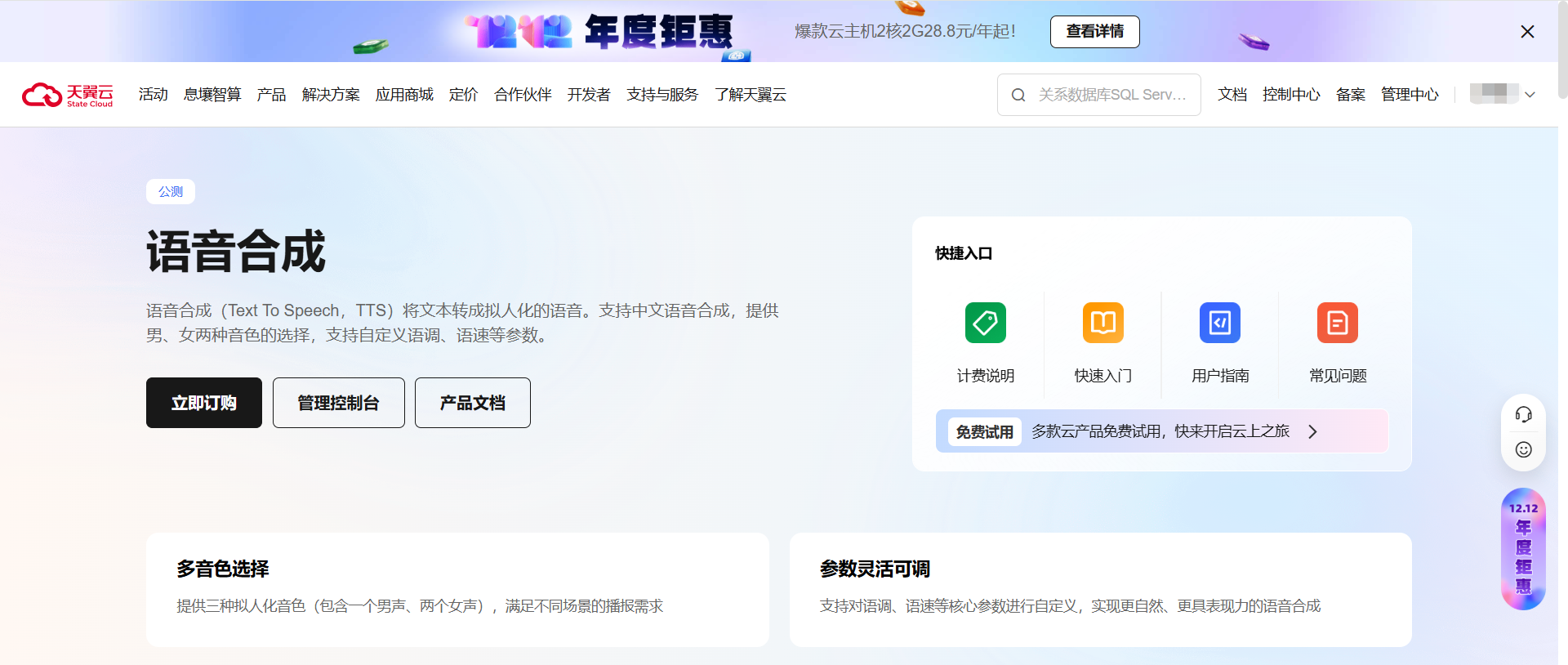The image size is (1568, 665).
Task: Open the red 常见问题 document icon
Action: click(1338, 323)
